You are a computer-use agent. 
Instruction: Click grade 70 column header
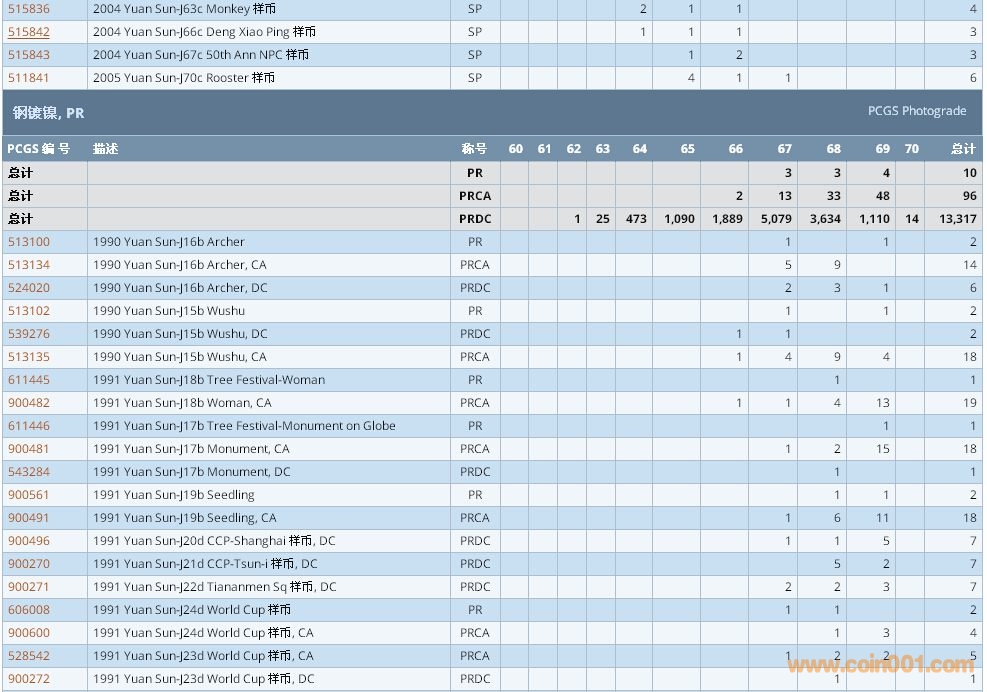click(x=911, y=149)
